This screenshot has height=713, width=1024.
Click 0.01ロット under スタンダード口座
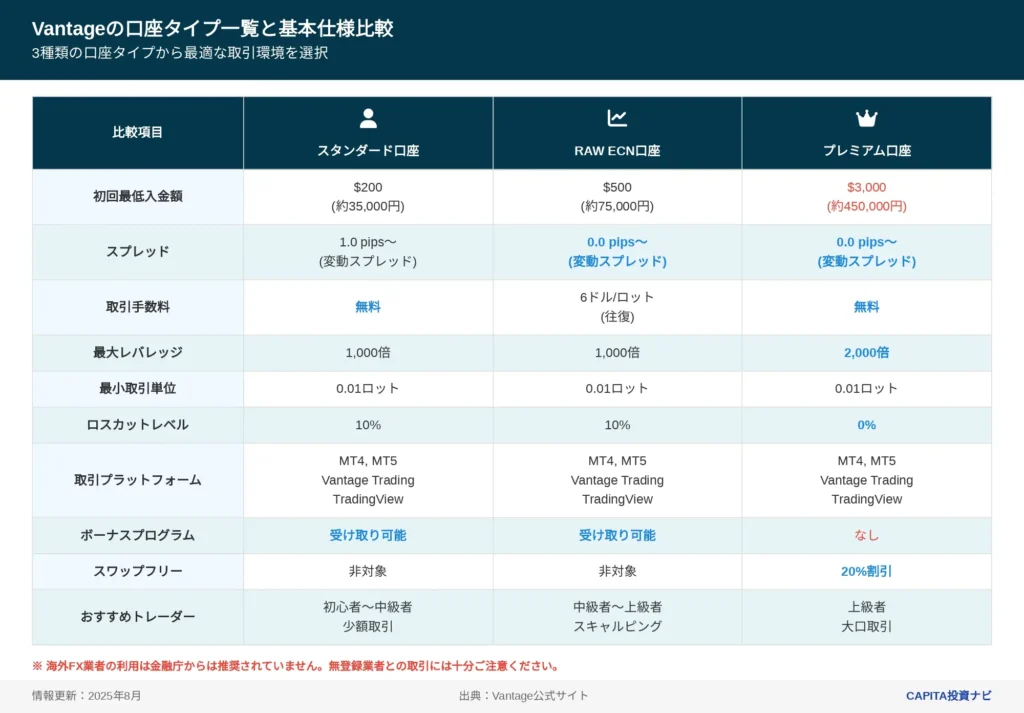(x=368, y=388)
